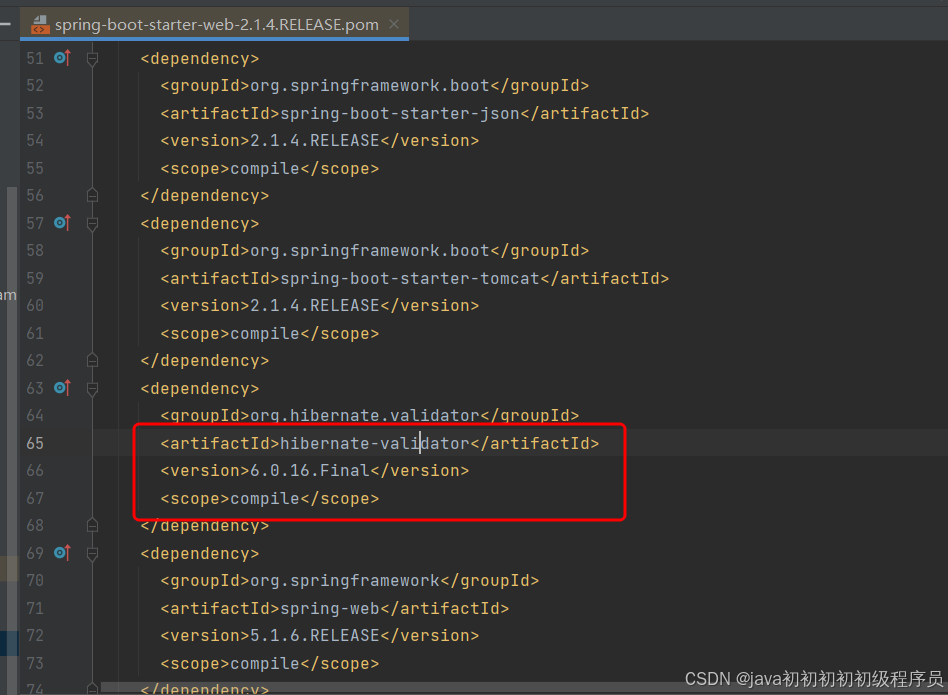Click the groupId org.hibernate.validator text
The image size is (948, 695).
click(x=365, y=416)
